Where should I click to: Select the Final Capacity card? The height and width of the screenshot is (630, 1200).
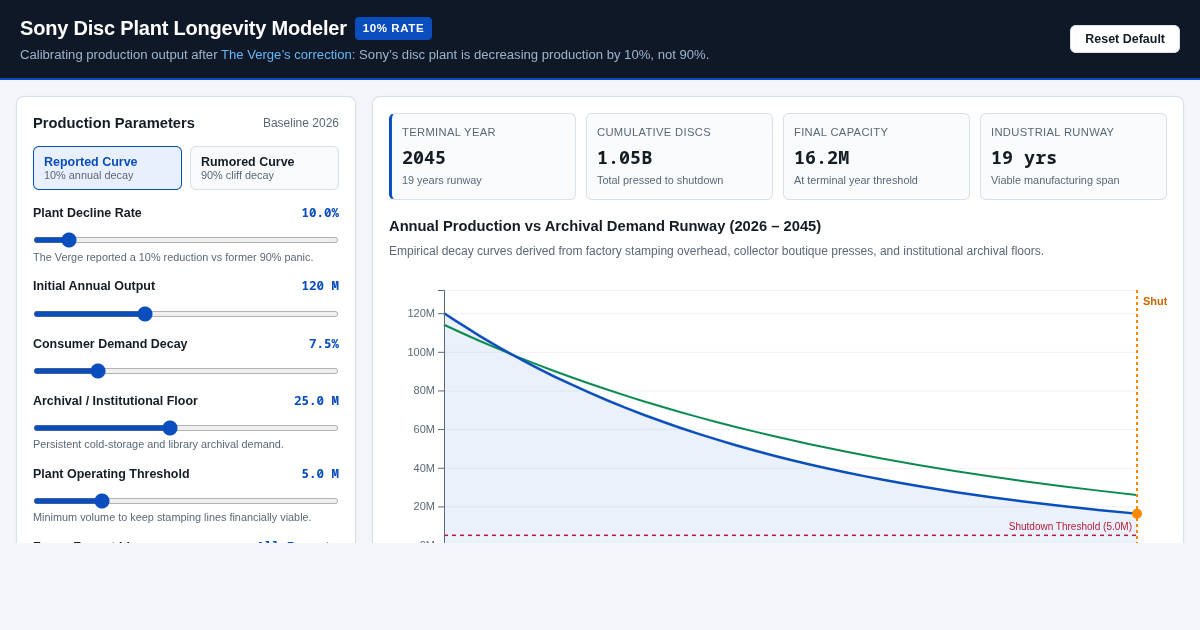(876, 156)
